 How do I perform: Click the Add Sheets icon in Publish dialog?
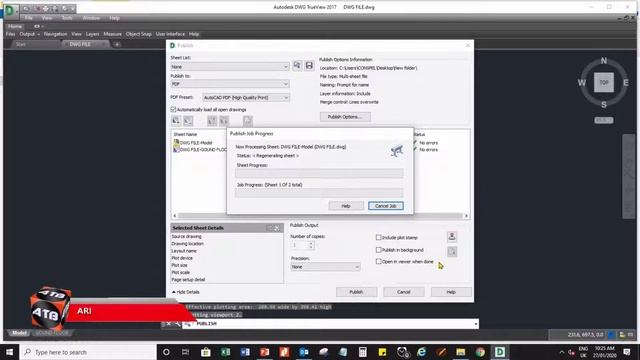(176, 121)
